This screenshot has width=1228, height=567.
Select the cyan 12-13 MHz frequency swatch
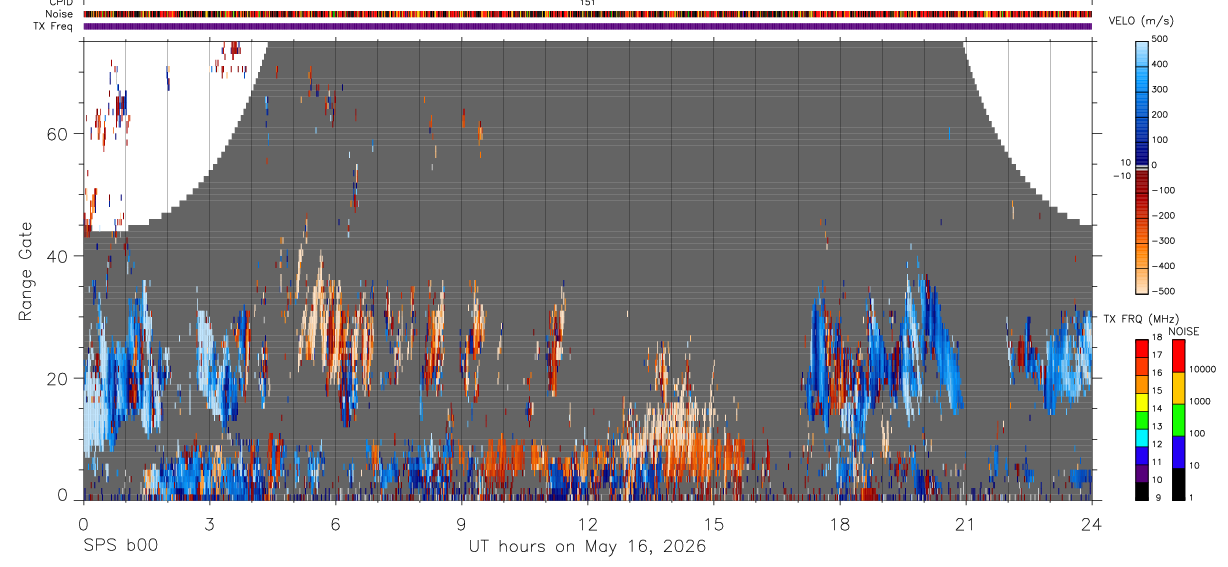1142,437
